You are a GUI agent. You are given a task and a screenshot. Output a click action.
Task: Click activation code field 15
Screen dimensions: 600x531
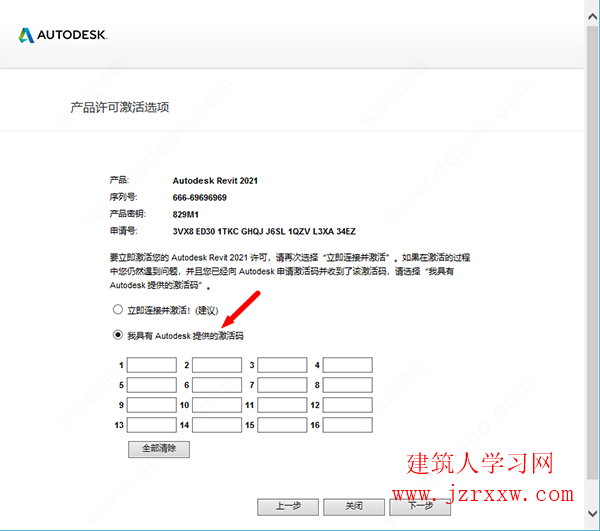click(282, 425)
